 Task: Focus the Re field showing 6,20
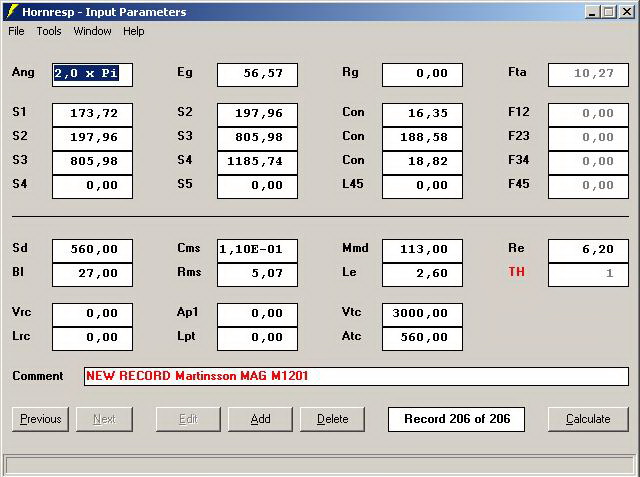point(588,251)
